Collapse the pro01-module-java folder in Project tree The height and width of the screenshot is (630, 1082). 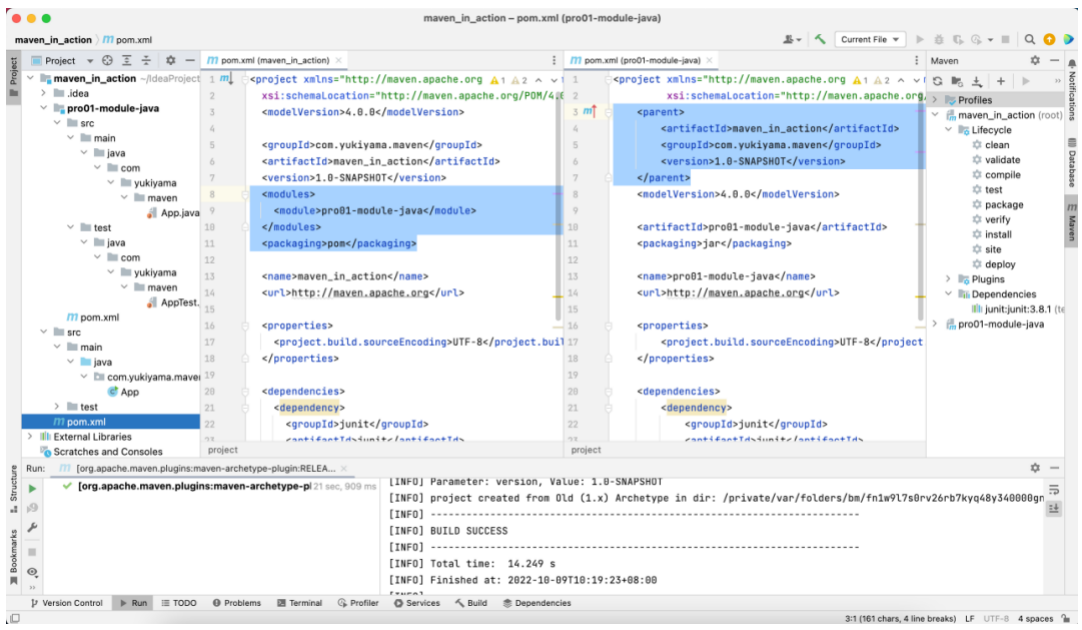pos(44,108)
